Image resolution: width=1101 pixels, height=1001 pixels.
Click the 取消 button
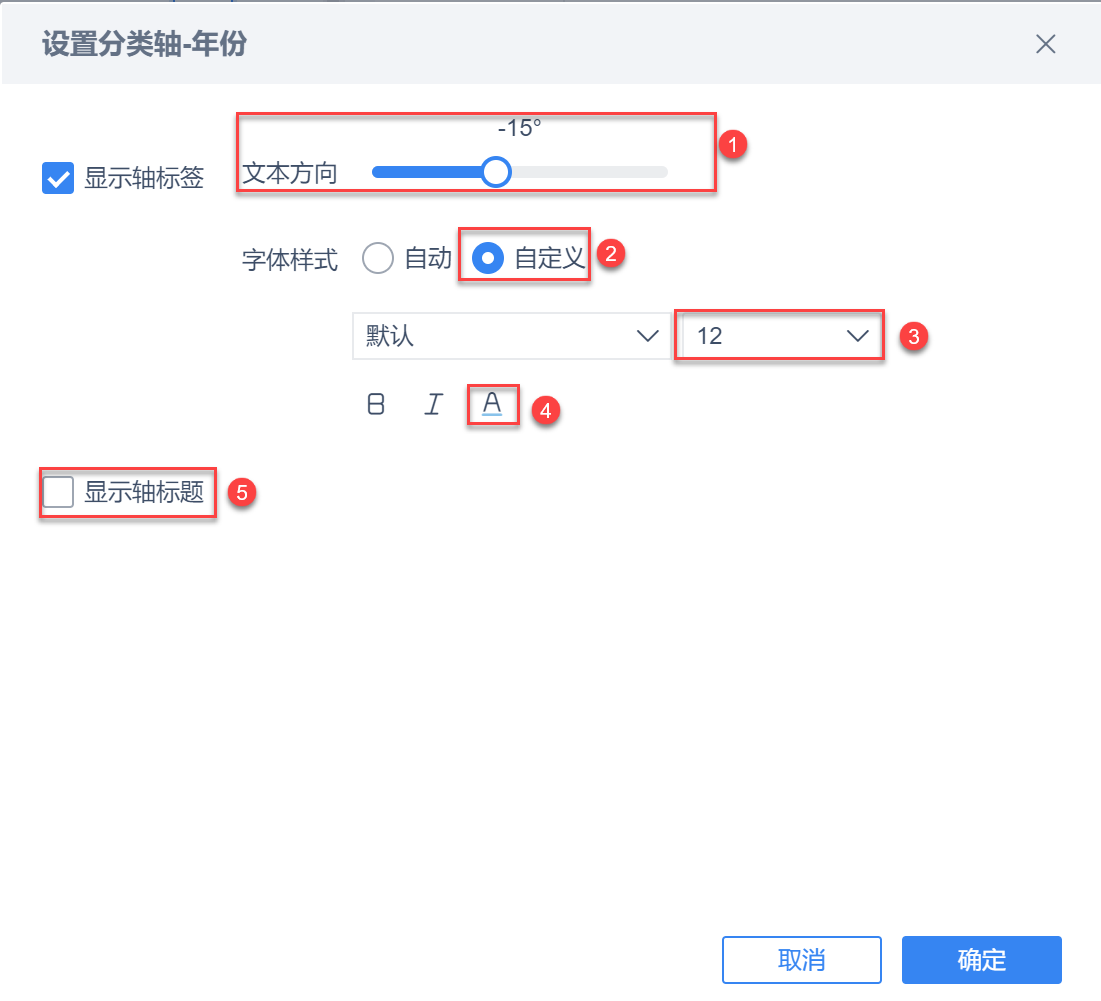pyautogui.click(x=801, y=960)
